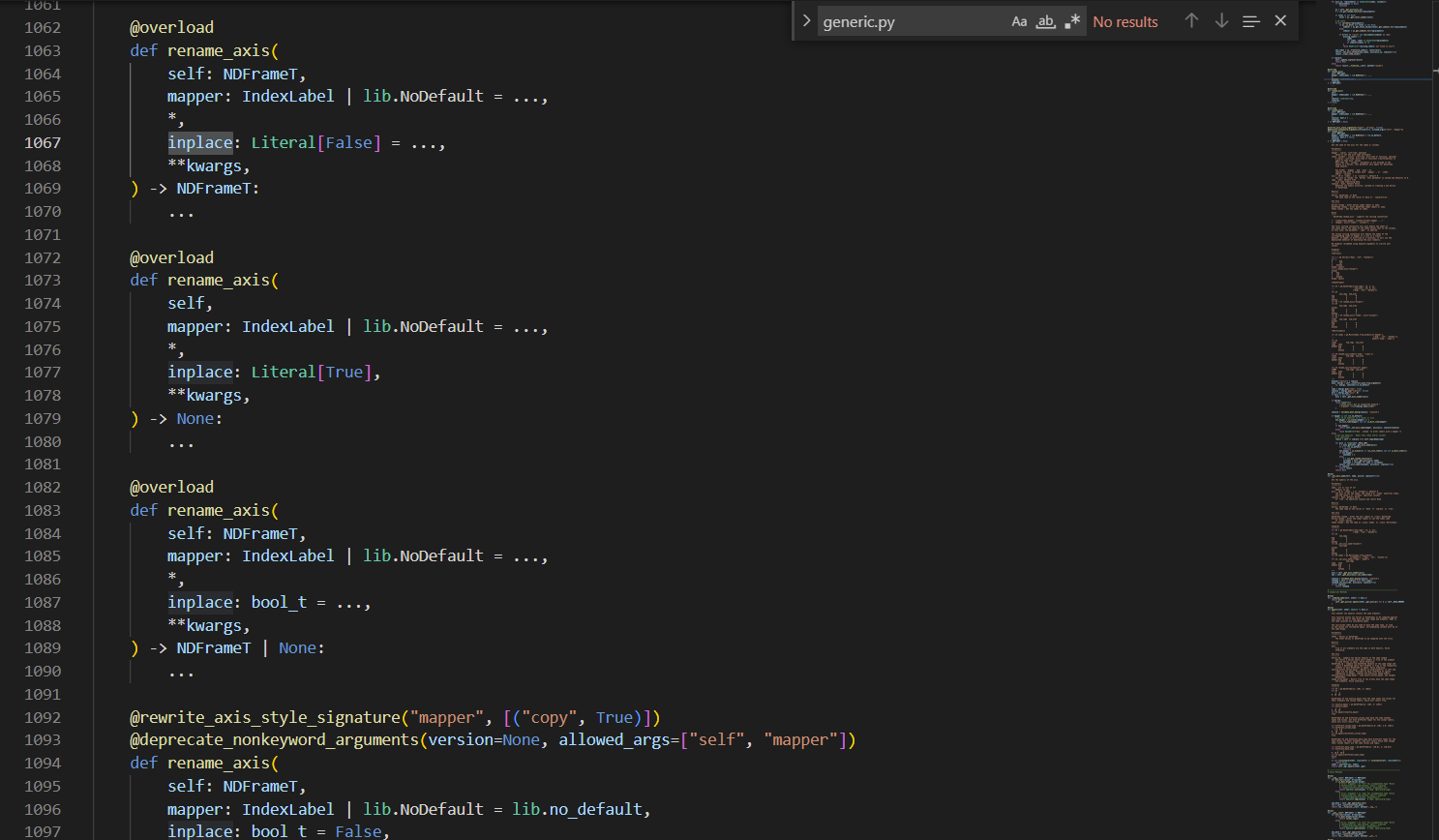This screenshot has height=840, width=1439.
Task: Click 'NDFrameT' on line 1064
Action: [x=260, y=74]
